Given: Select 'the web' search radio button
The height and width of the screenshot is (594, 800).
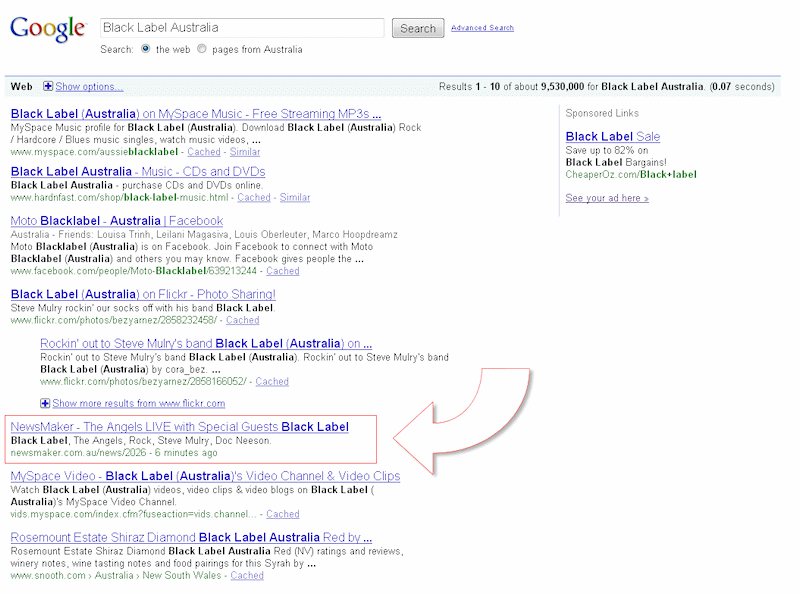Looking at the screenshot, I should click(146, 49).
